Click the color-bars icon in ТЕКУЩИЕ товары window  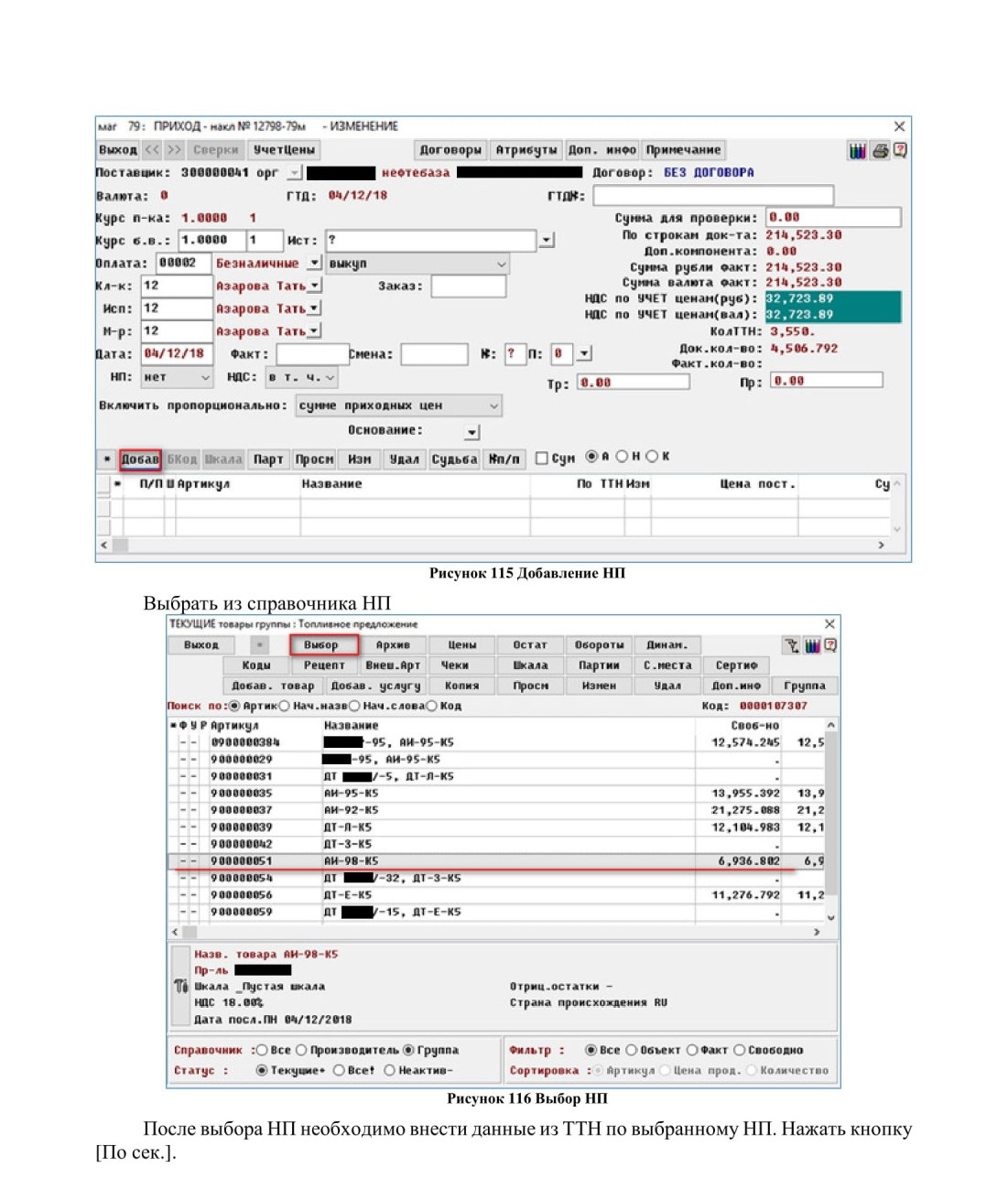coord(812,645)
